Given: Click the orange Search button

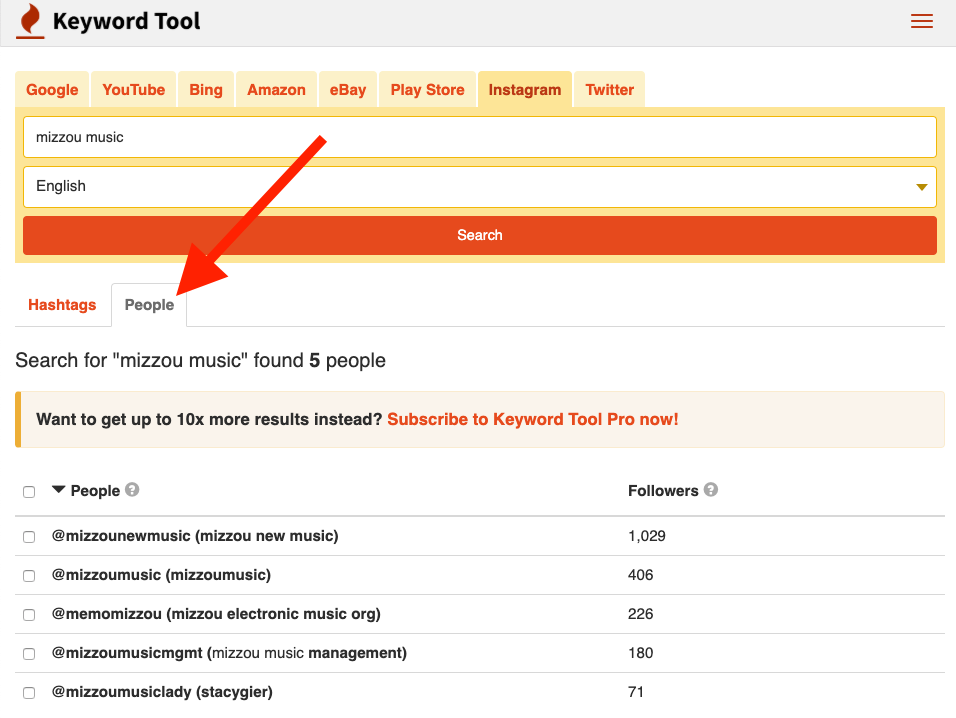Looking at the screenshot, I should (480, 235).
